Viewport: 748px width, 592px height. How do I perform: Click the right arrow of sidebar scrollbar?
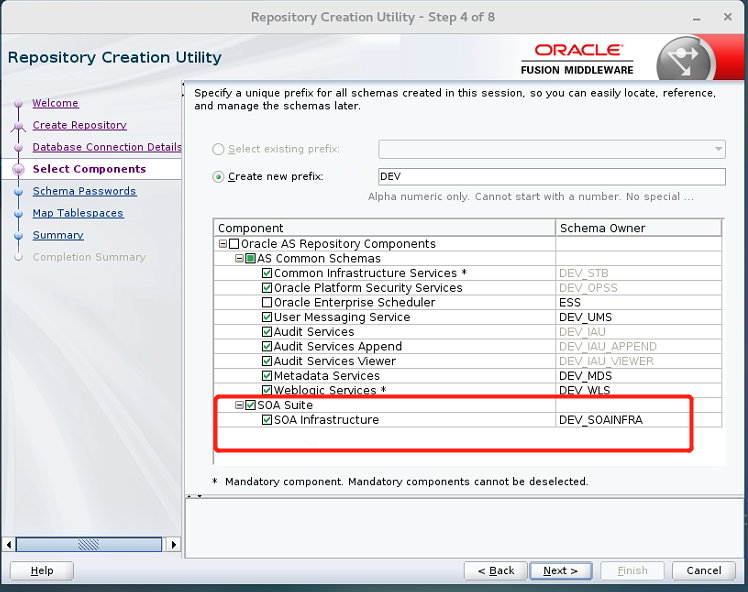click(x=174, y=544)
